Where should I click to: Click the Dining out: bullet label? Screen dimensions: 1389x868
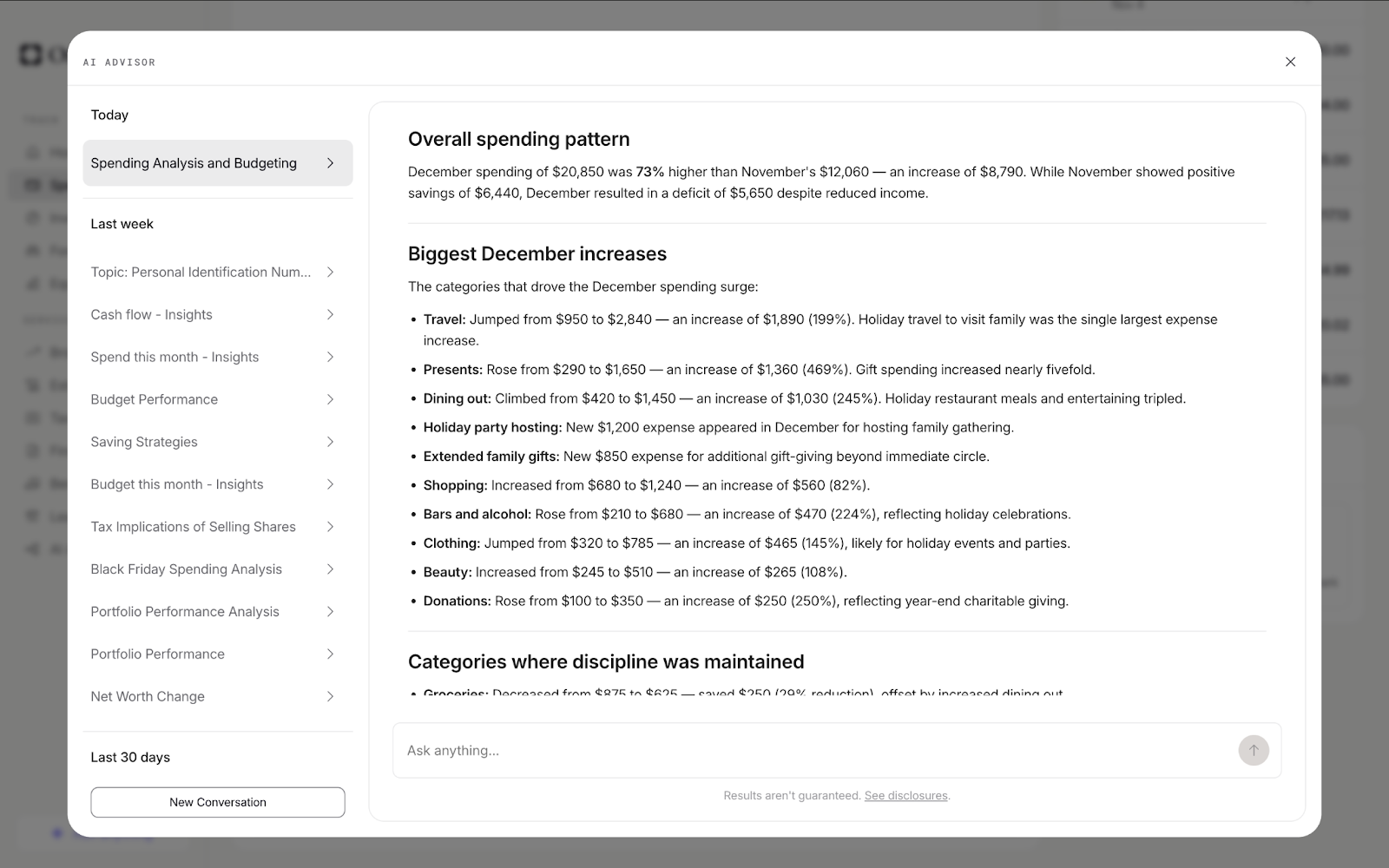click(x=458, y=398)
